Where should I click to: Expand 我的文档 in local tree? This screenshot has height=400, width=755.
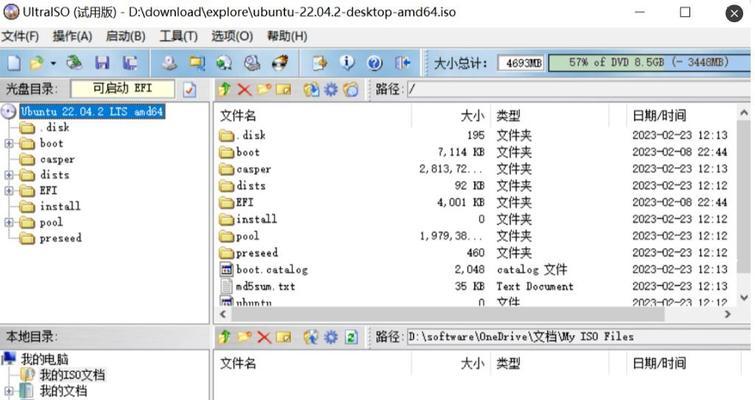pyautogui.click(x=9, y=391)
